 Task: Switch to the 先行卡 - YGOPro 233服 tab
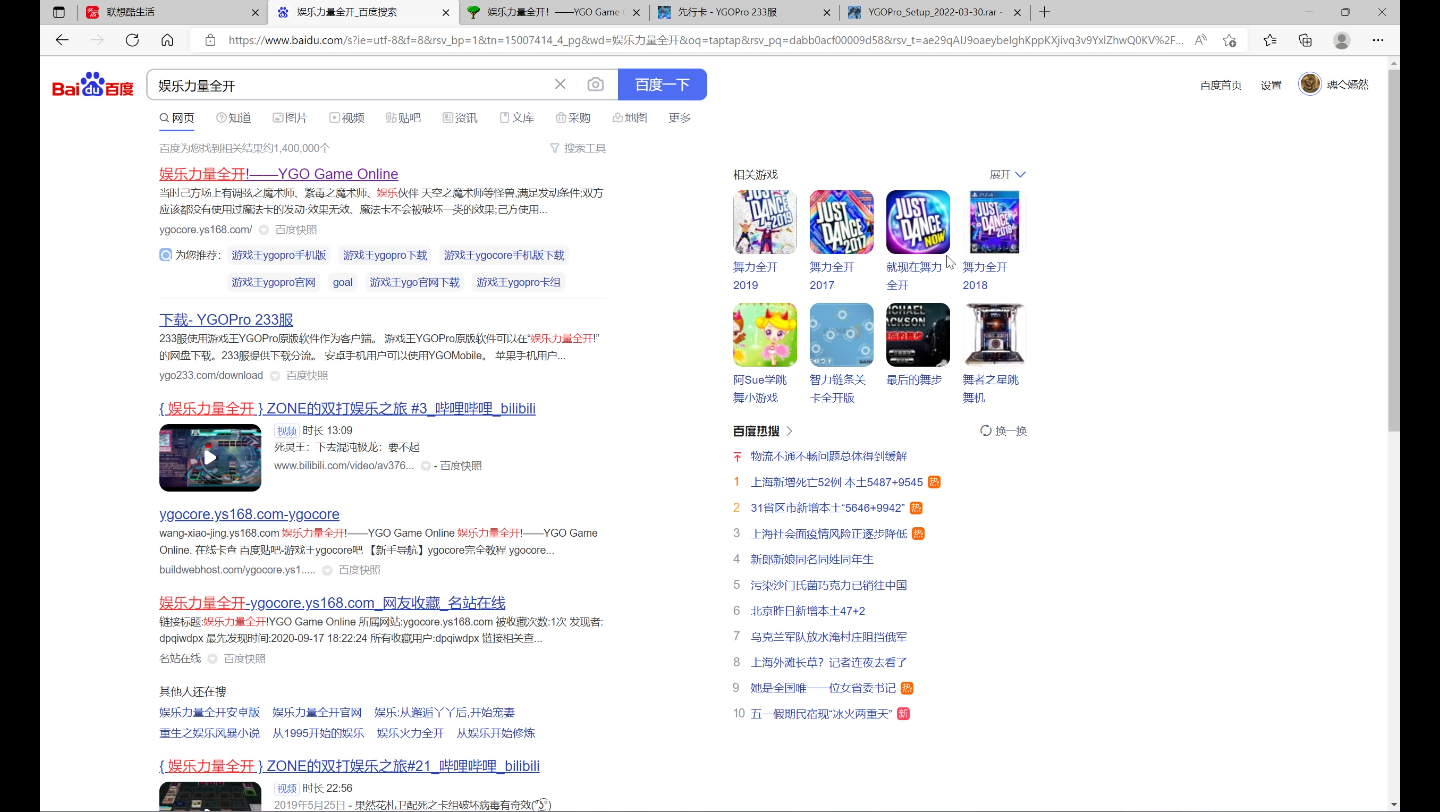[x=745, y=12]
